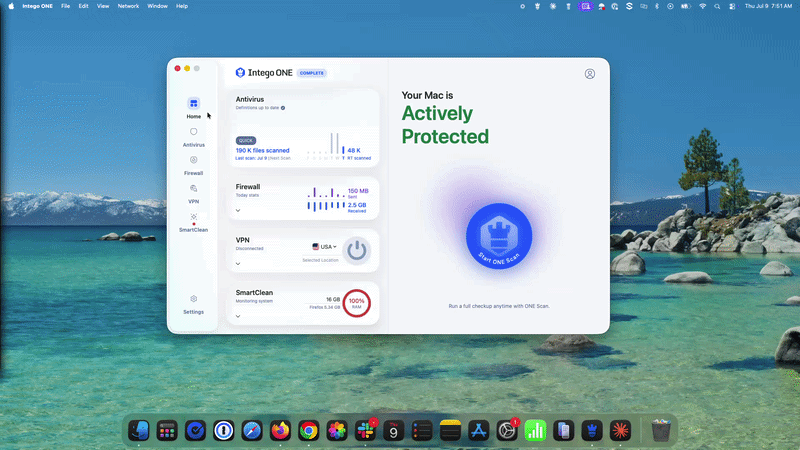Click the SmartClean card title
The height and width of the screenshot is (450, 800).
pyautogui.click(x=254, y=293)
